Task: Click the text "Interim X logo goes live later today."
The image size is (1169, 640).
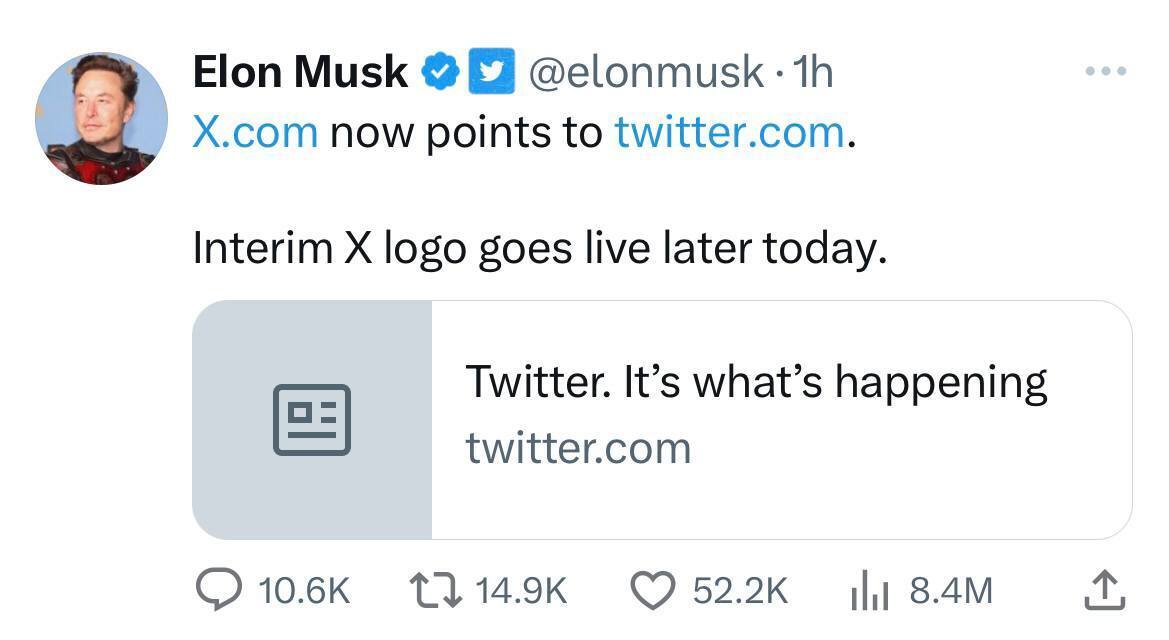Action: pos(539,248)
